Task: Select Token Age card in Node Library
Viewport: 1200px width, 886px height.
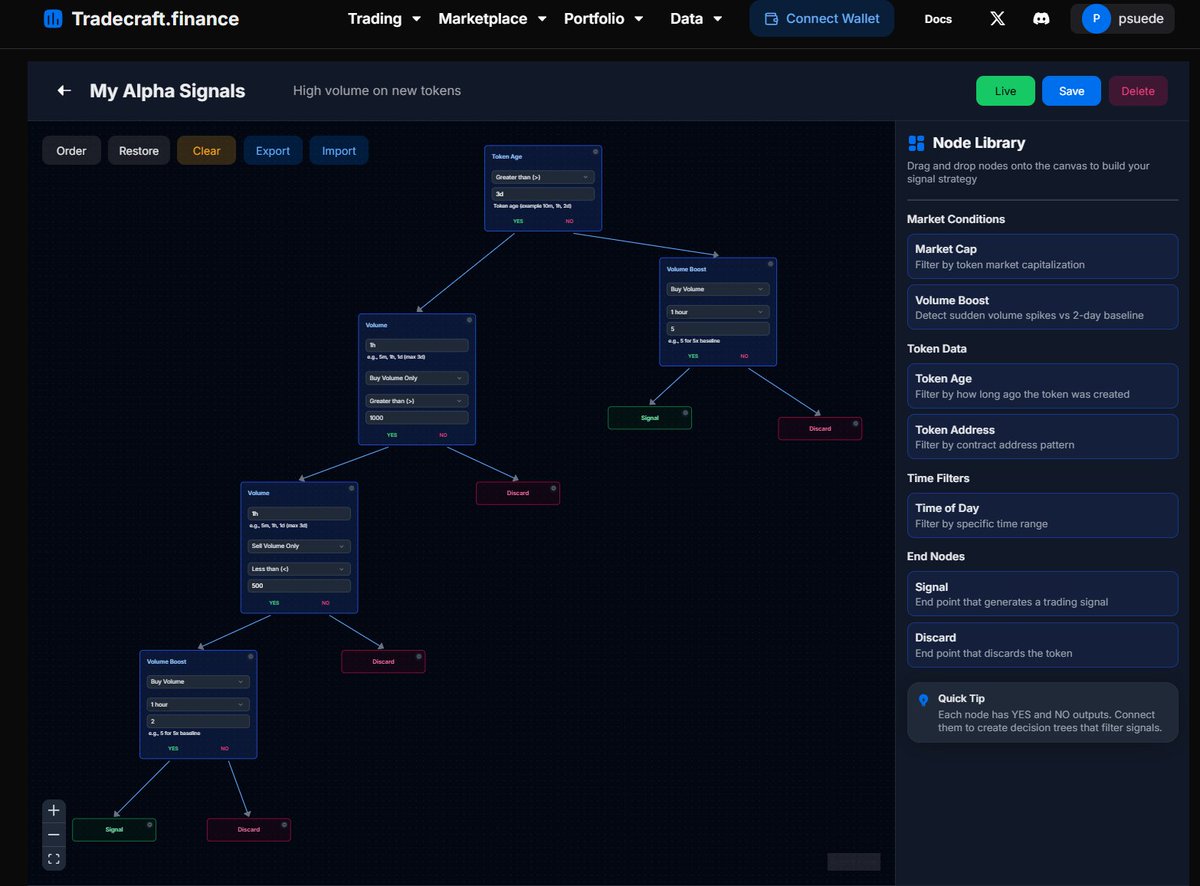Action: coord(1042,386)
